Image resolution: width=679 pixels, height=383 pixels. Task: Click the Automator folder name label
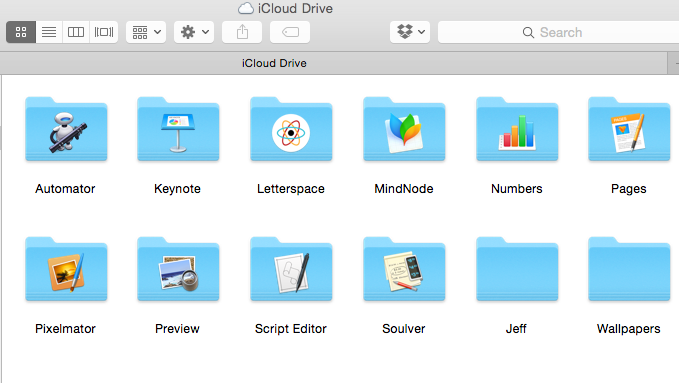point(65,189)
